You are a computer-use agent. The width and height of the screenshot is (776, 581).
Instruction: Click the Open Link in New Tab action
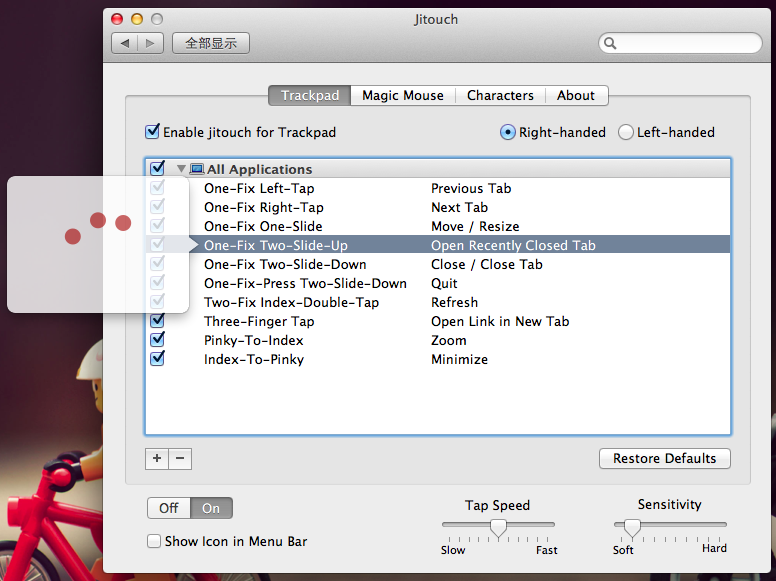coord(500,321)
